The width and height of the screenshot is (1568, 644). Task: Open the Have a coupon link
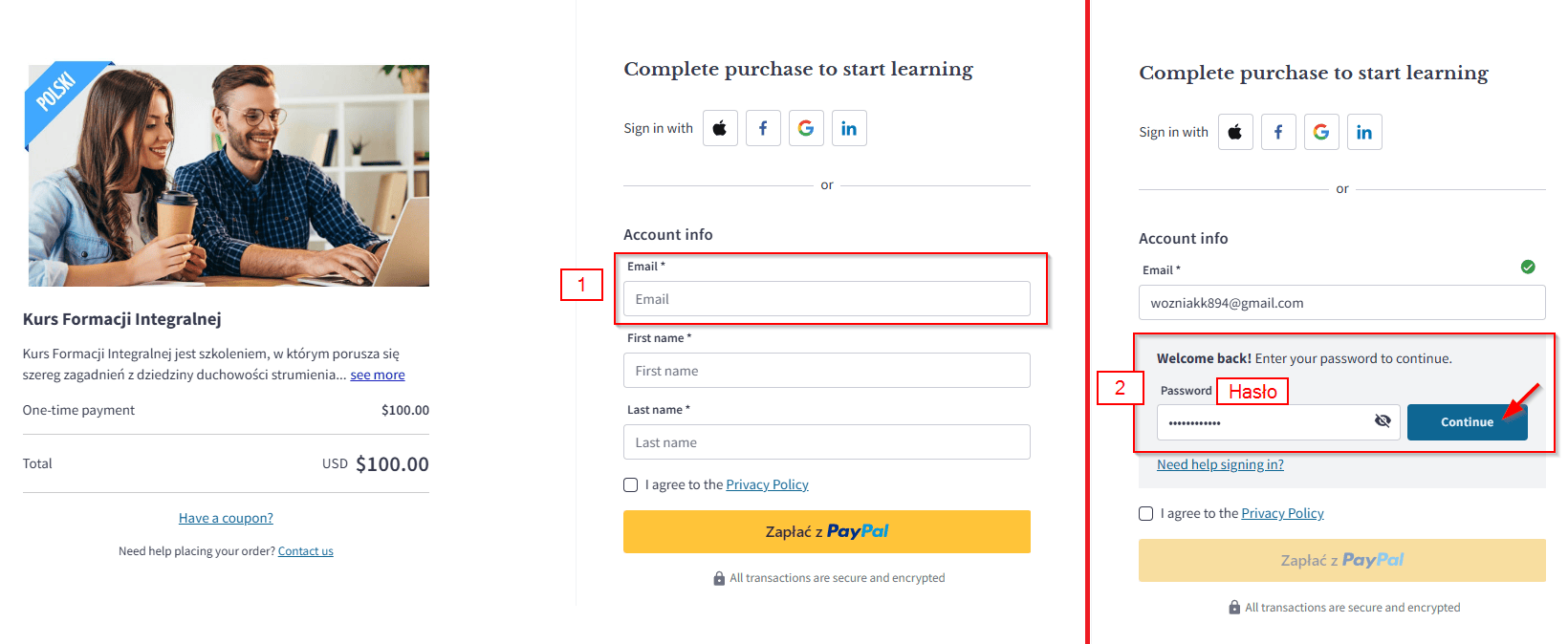pyautogui.click(x=226, y=518)
